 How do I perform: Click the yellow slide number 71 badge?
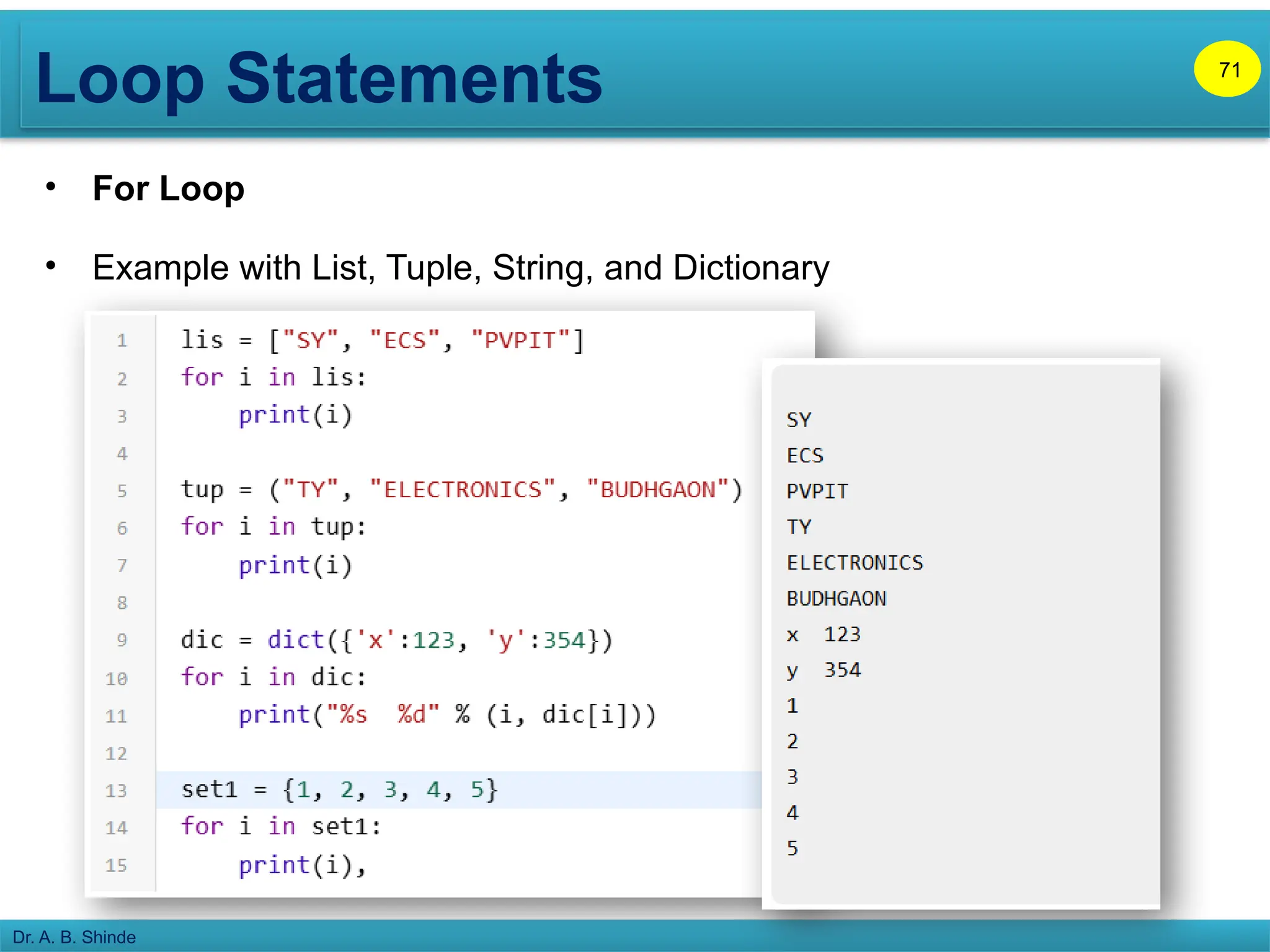(x=1227, y=69)
